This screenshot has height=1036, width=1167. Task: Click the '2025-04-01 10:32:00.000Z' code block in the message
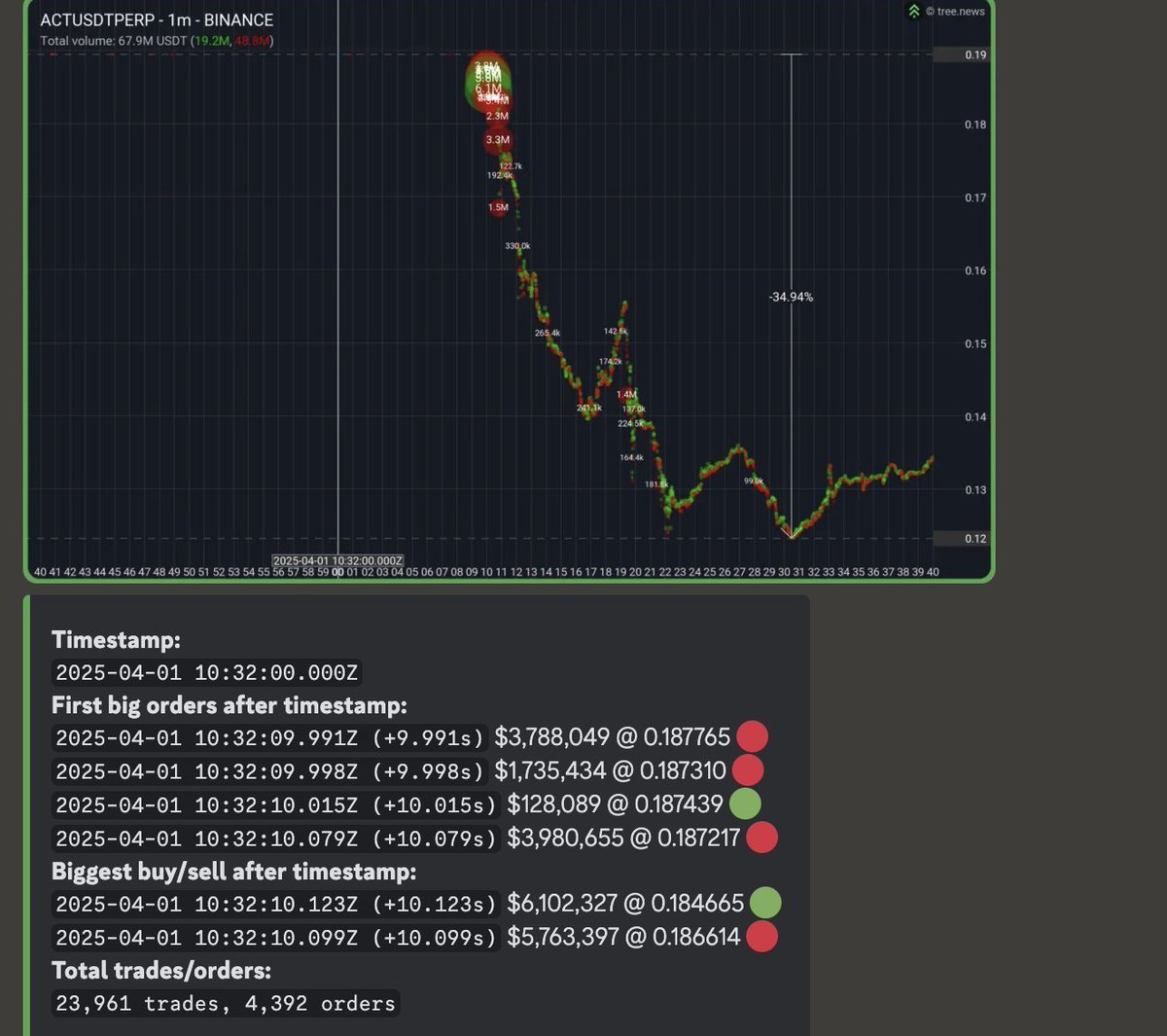point(207,672)
